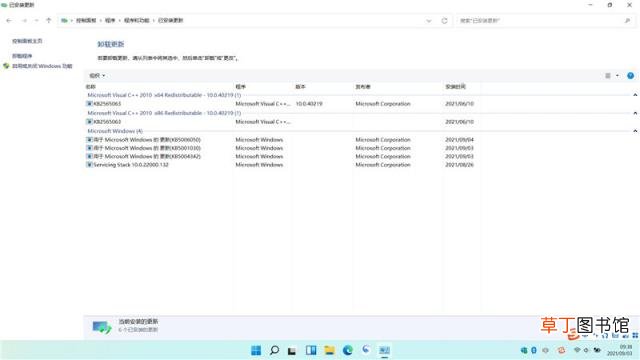Collapse the Microsoft Windows (4) group chevron
This screenshot has width=640, height=360.
(x=635, y=131)
